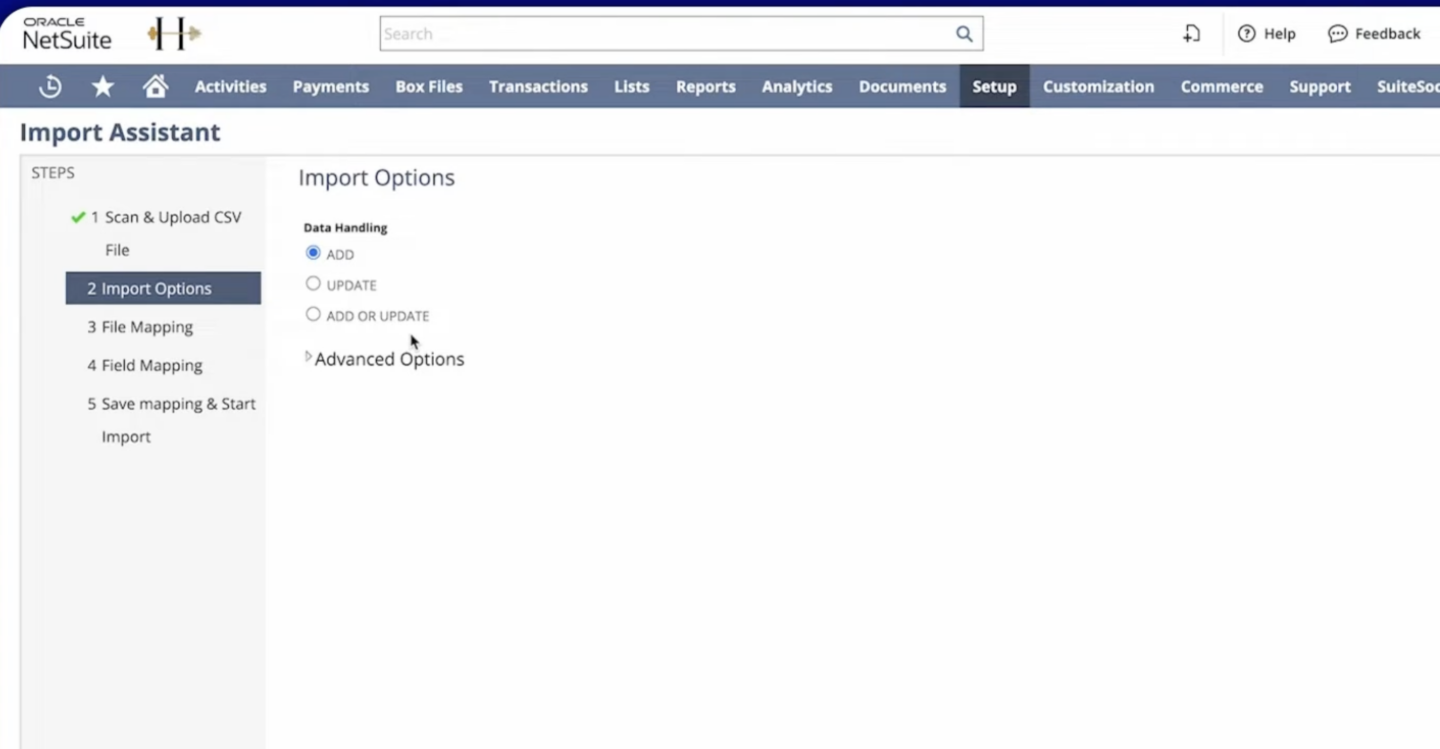The image size is (1440, 749).
Task: Click the search magnifier icon
Action: pyautogui.click(x=964, y=34)
